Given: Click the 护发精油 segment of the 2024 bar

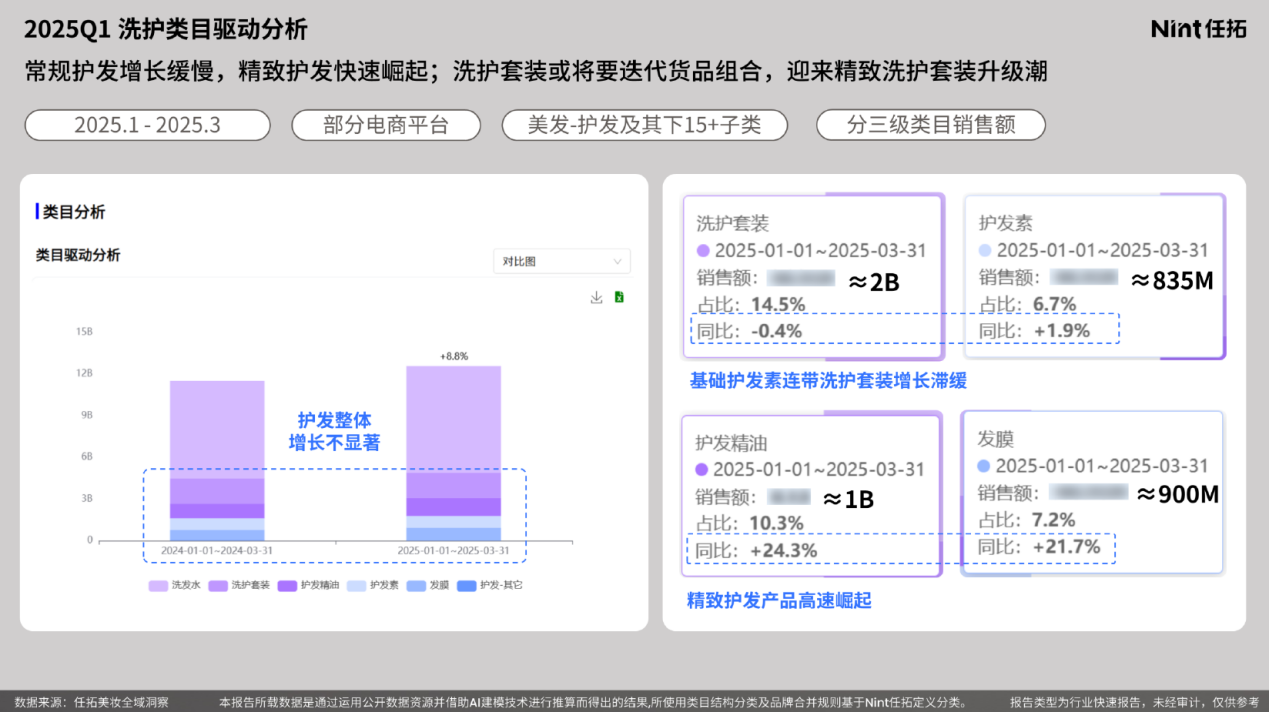Looking at the screenshot, I should [217, 510].
